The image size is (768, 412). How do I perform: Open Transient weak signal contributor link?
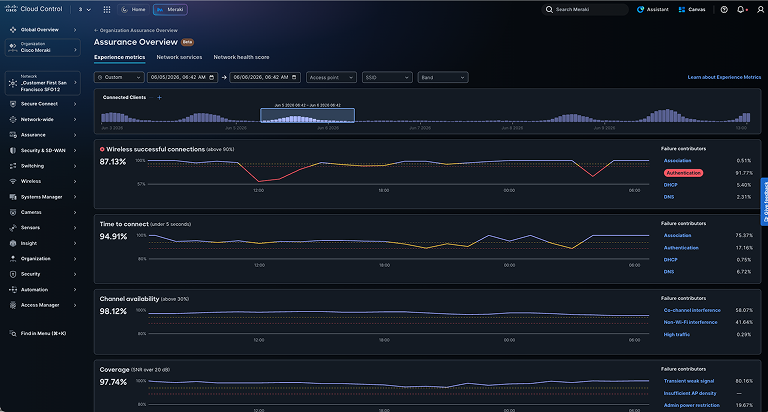(689, 381)
